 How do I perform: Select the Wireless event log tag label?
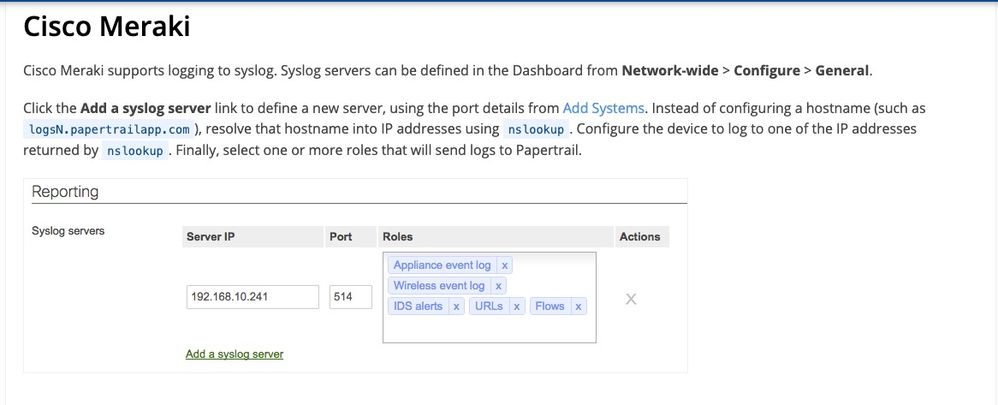click(439, 286)
